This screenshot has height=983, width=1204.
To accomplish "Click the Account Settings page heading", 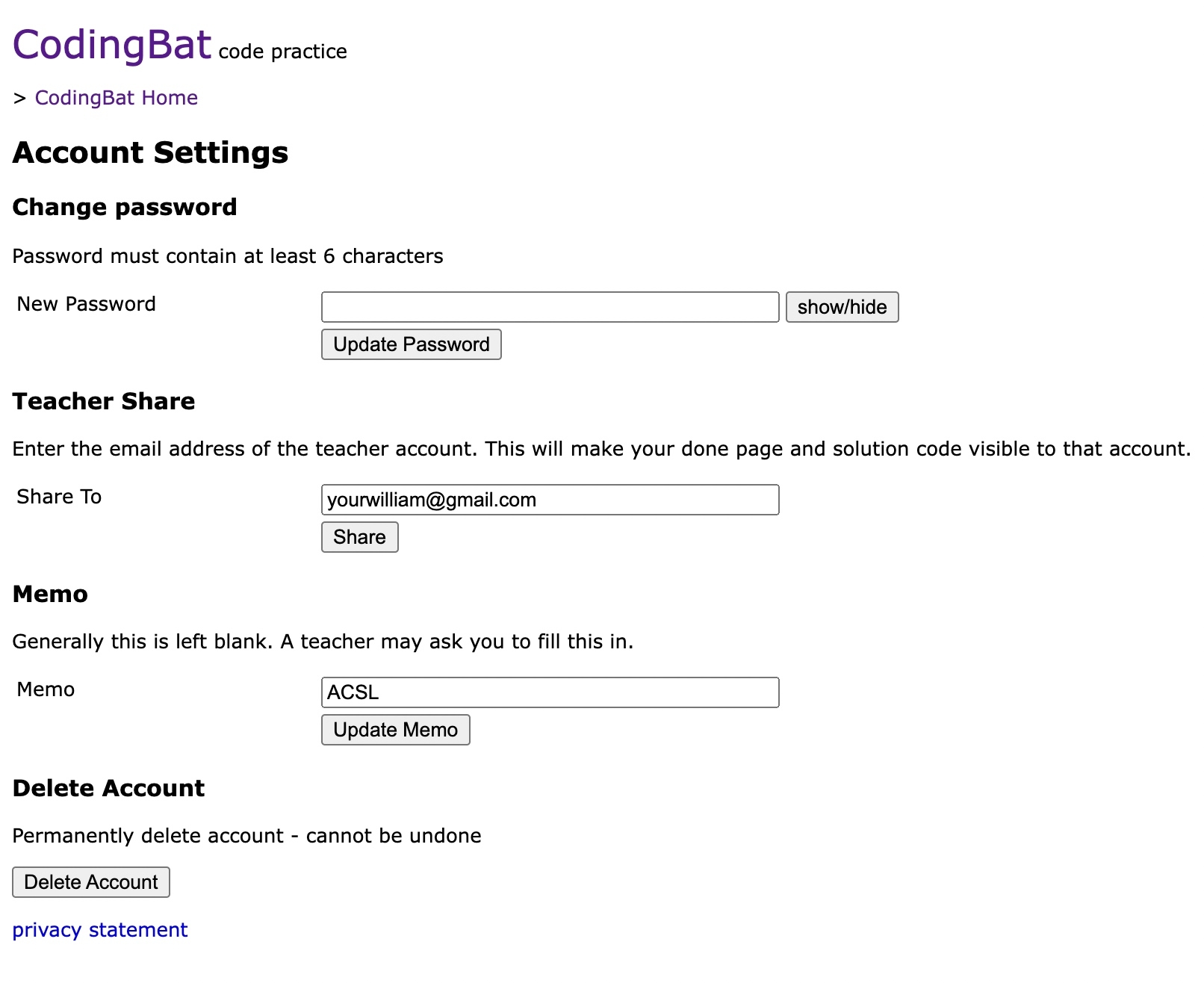I will coord(150,152).
